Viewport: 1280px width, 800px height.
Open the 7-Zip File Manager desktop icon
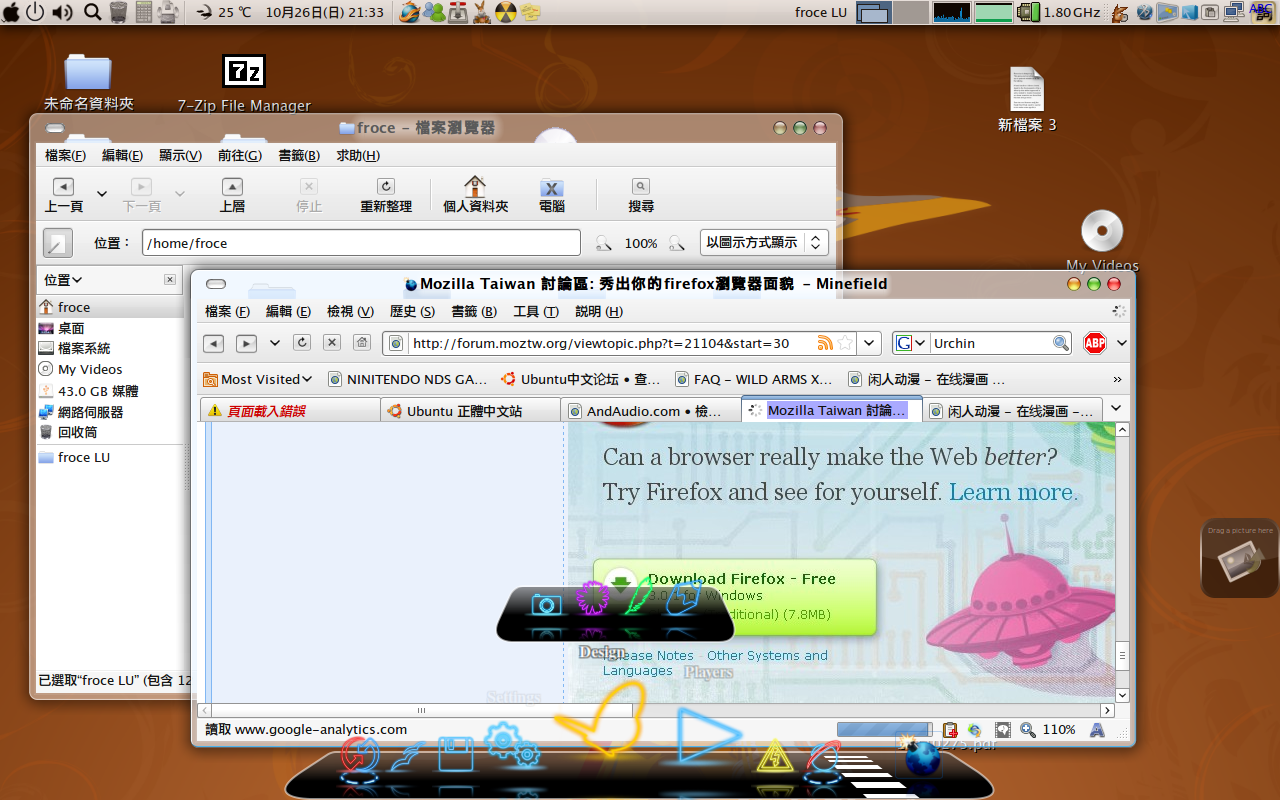click(244, 83)
